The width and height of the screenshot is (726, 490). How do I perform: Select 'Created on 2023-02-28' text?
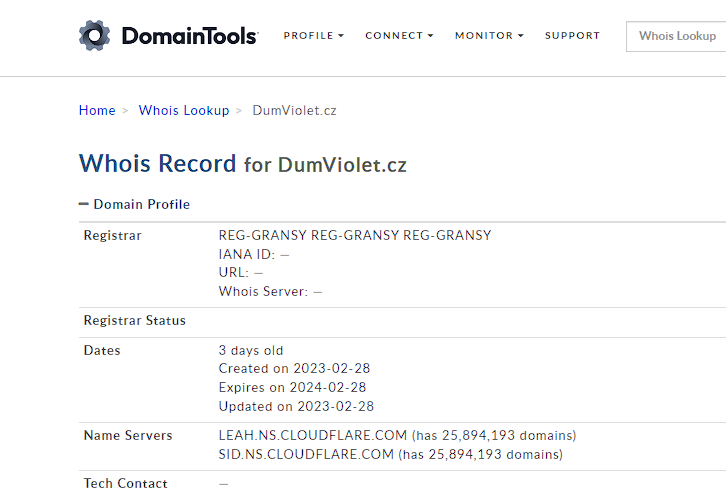(x=294, y=368)
